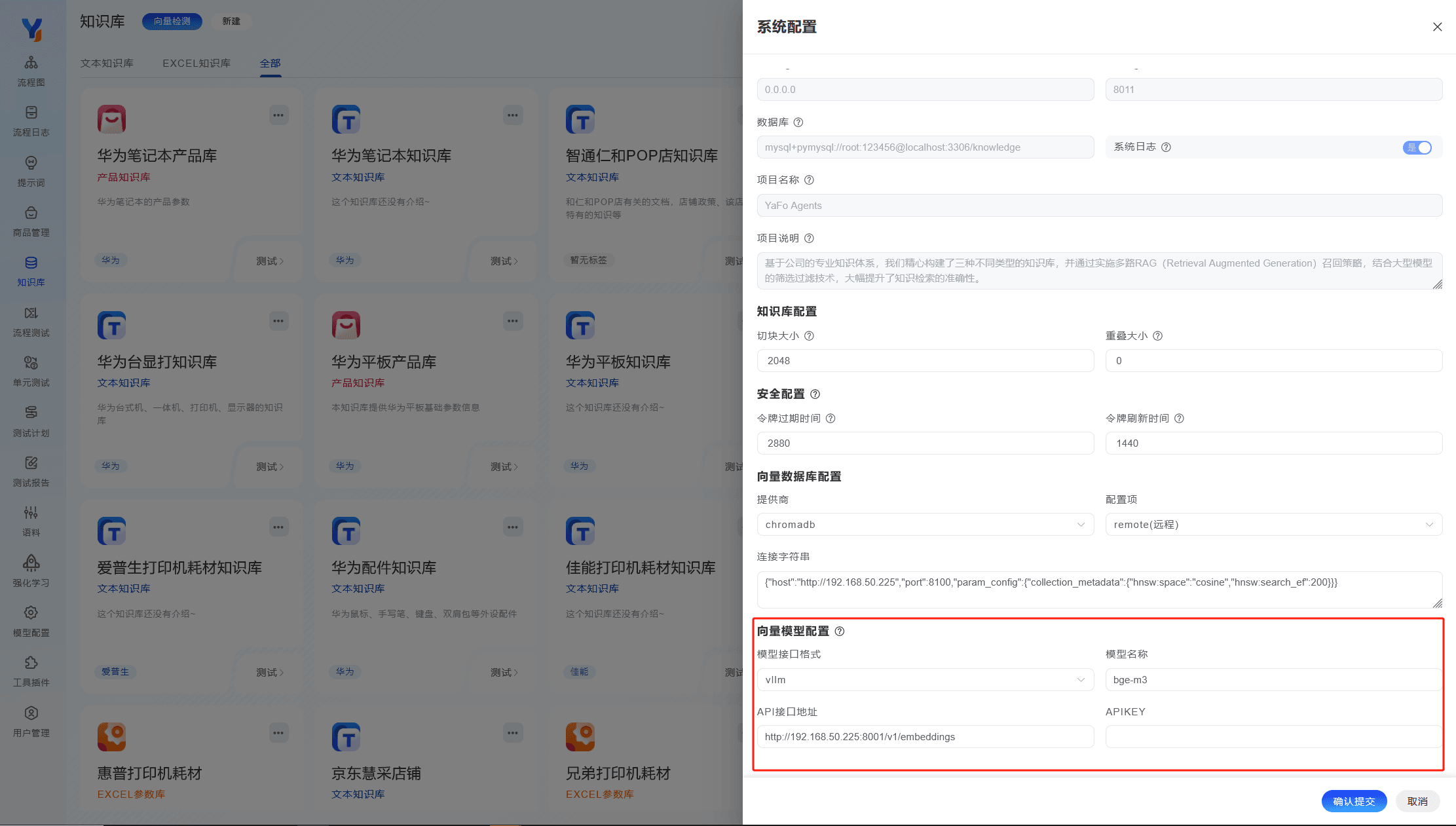Click the 模型名称 bge-m3 field
Image resolution: width=1456 pixels, height=826 pixels.
pyautogui.click(x=1272, y=680)
